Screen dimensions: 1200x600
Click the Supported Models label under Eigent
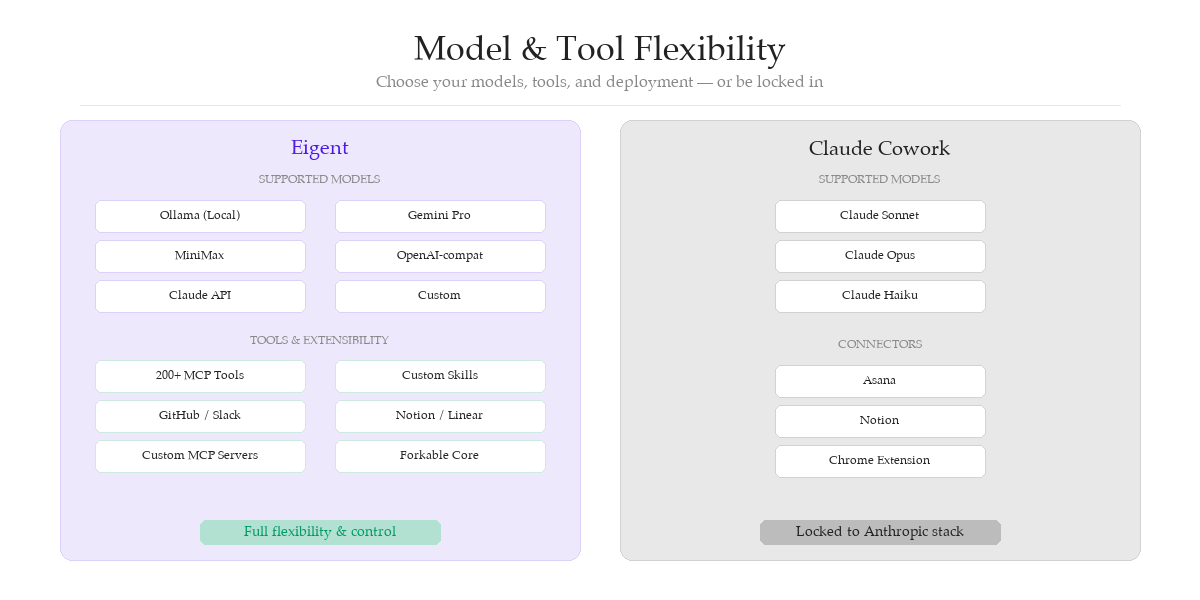320,180
